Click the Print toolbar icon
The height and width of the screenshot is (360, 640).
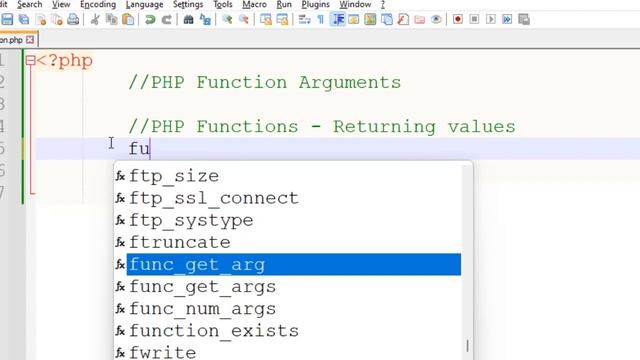(x=73, y=19)
